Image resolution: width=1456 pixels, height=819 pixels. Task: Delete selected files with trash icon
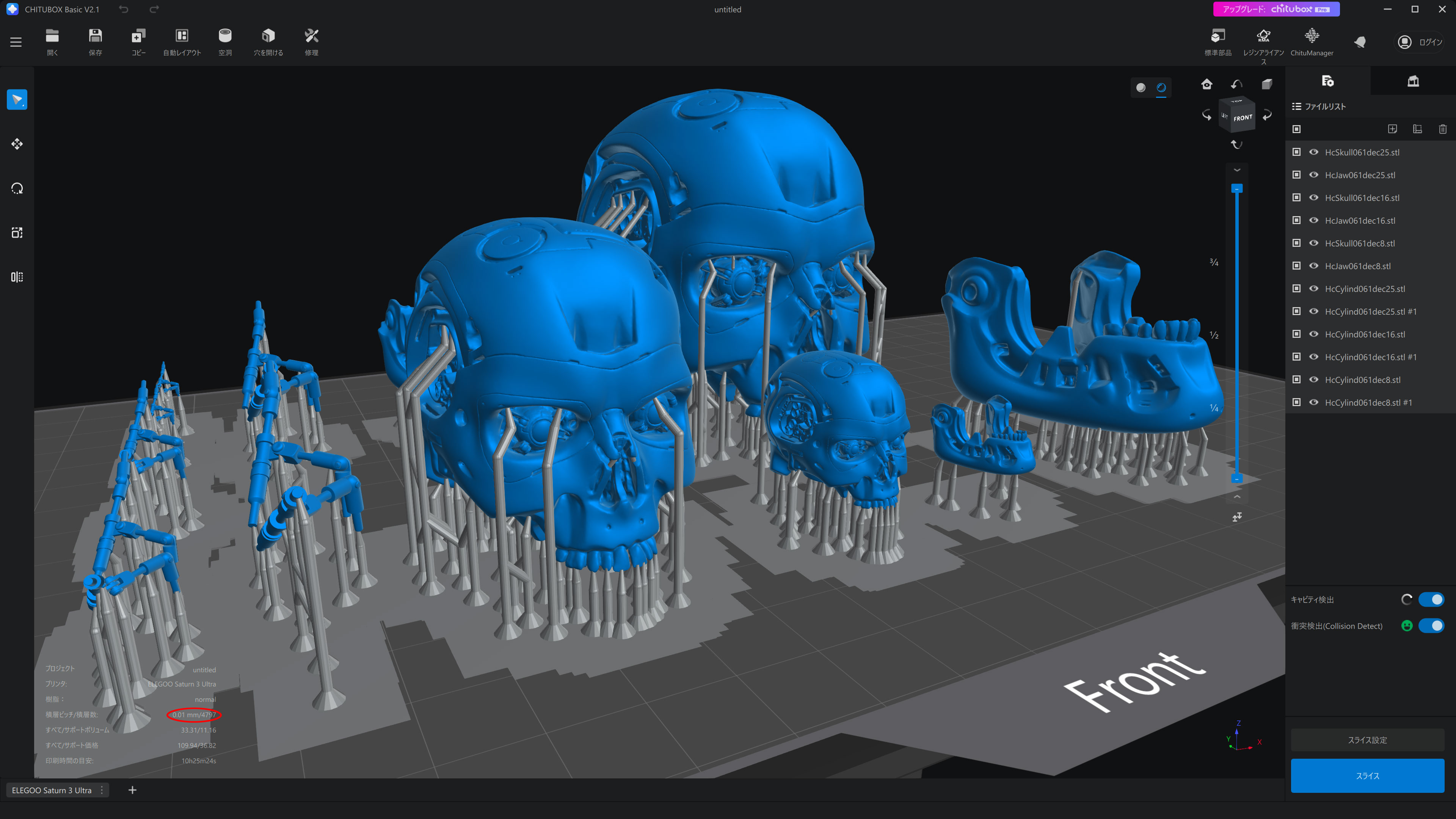click(x=1442, y=129)
